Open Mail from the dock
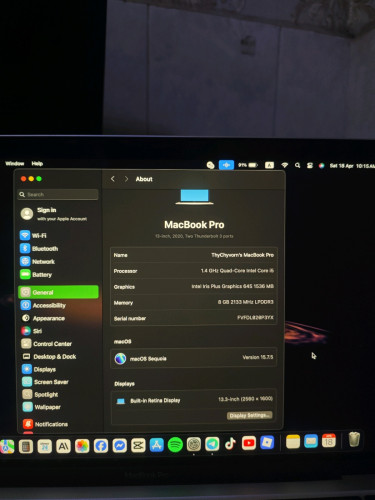Screen dimensions: 375x500 (x=311, y=441)
